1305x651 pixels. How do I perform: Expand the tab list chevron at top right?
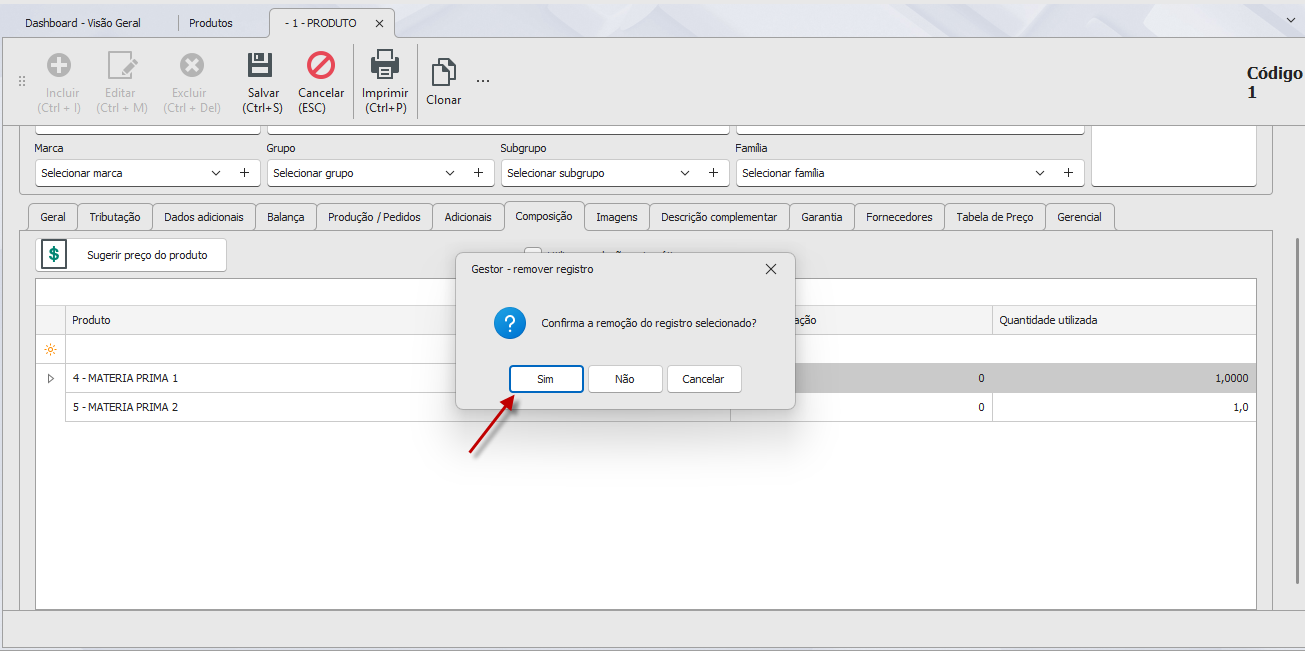(x=1289, y=19)
